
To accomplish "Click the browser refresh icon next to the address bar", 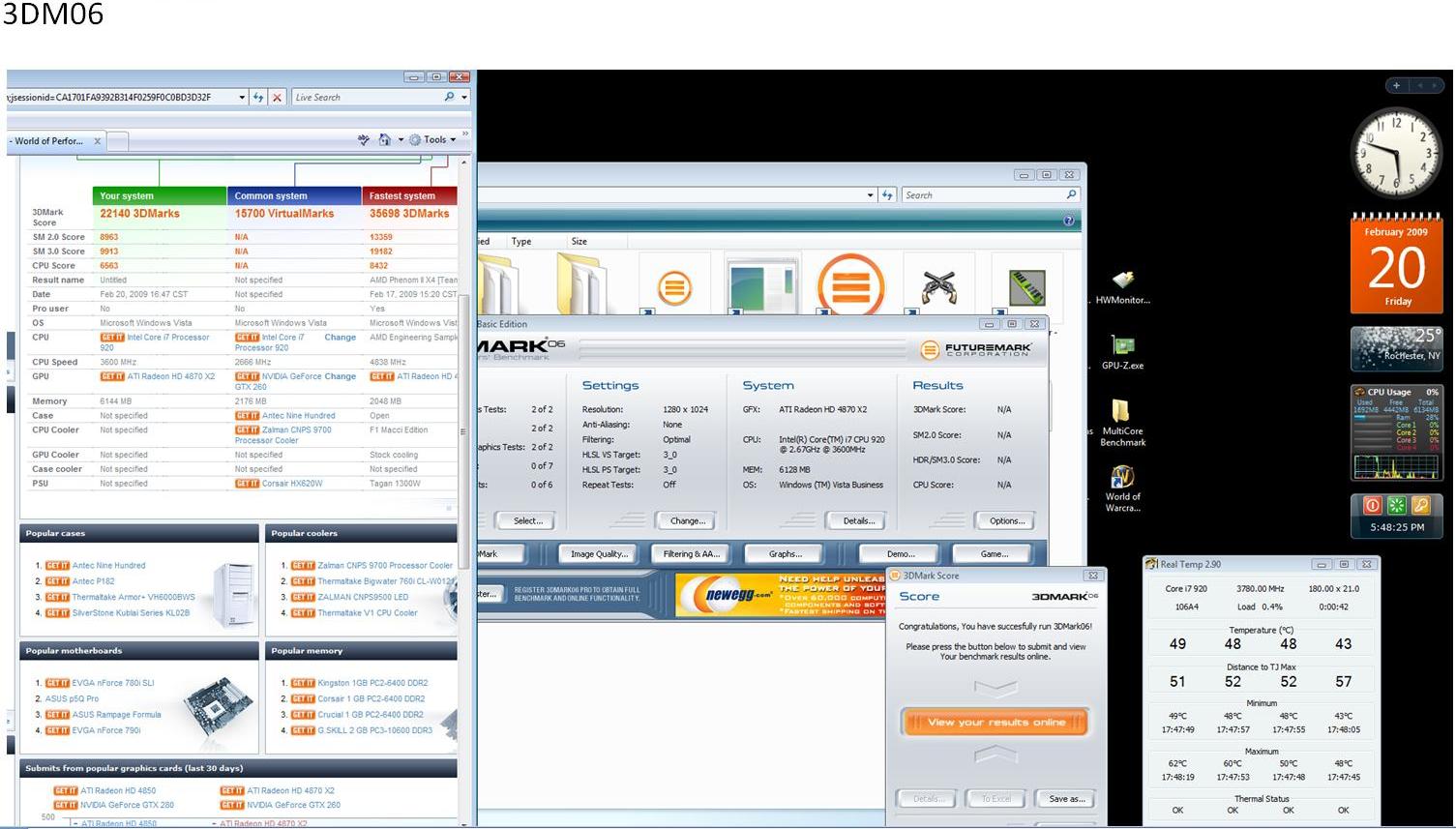I will tap(258, 97).
